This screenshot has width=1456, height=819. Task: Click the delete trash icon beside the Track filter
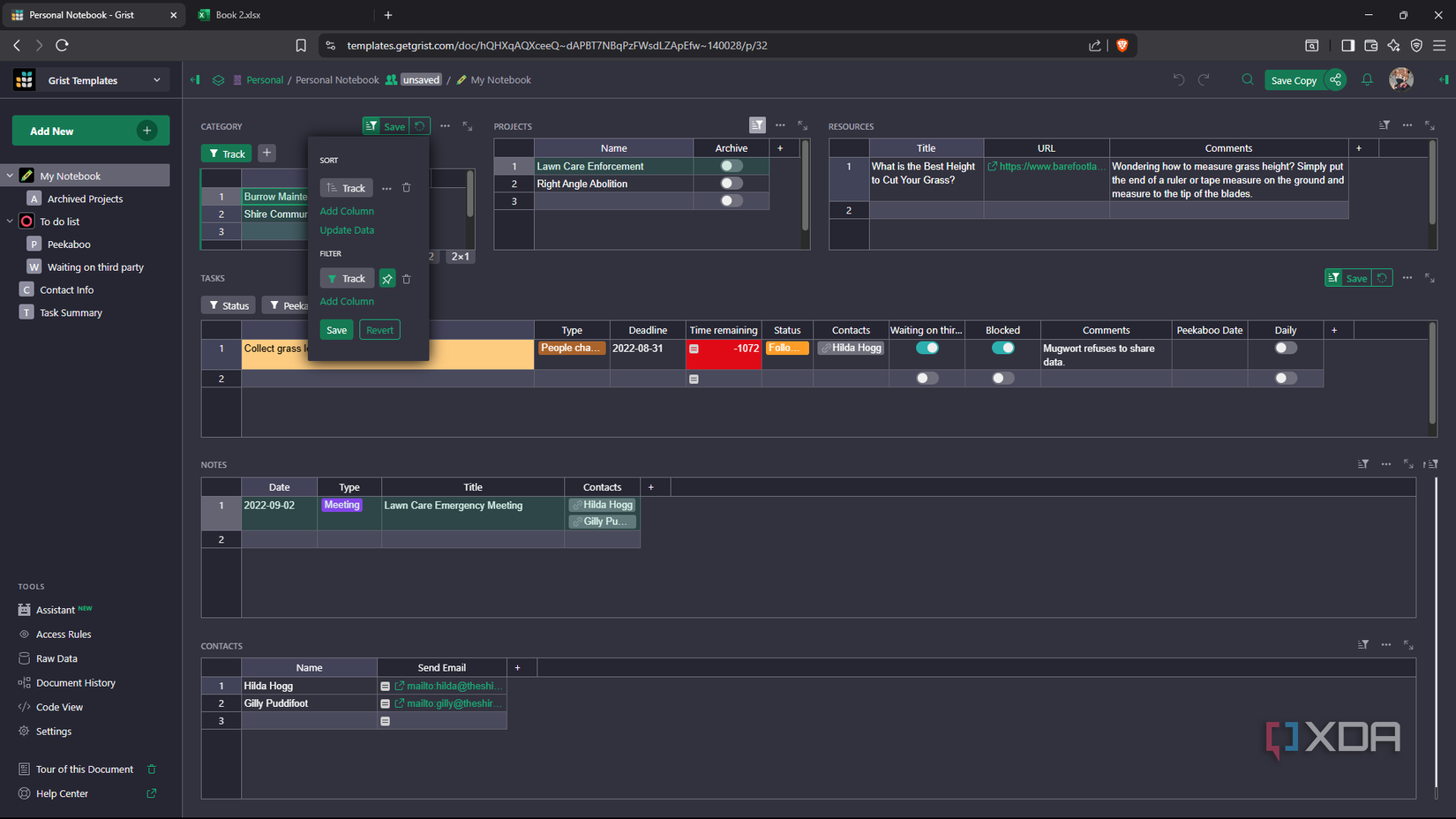click(x=407, y=278)
